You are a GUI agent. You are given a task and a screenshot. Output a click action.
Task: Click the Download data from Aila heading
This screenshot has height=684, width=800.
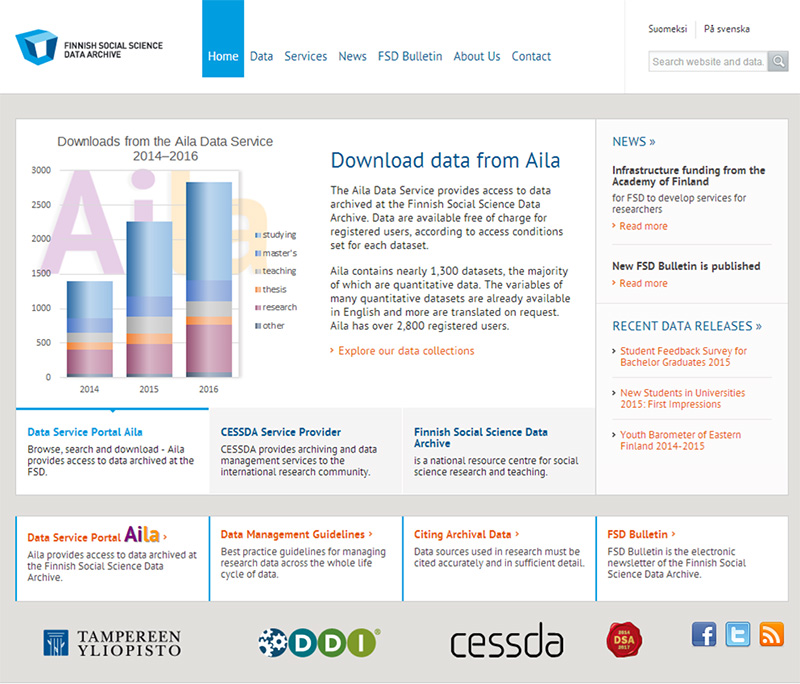click(445, 161)
